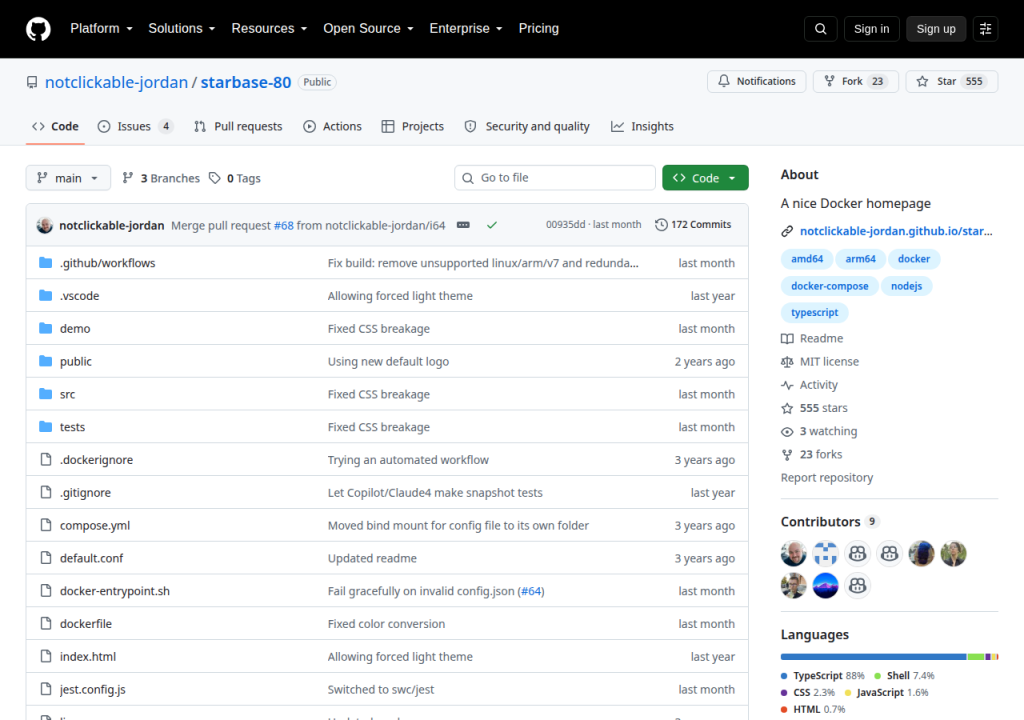Open 172 Commits history link
The width and height of the screenshot is (1024, 720).
pos(693,225)
